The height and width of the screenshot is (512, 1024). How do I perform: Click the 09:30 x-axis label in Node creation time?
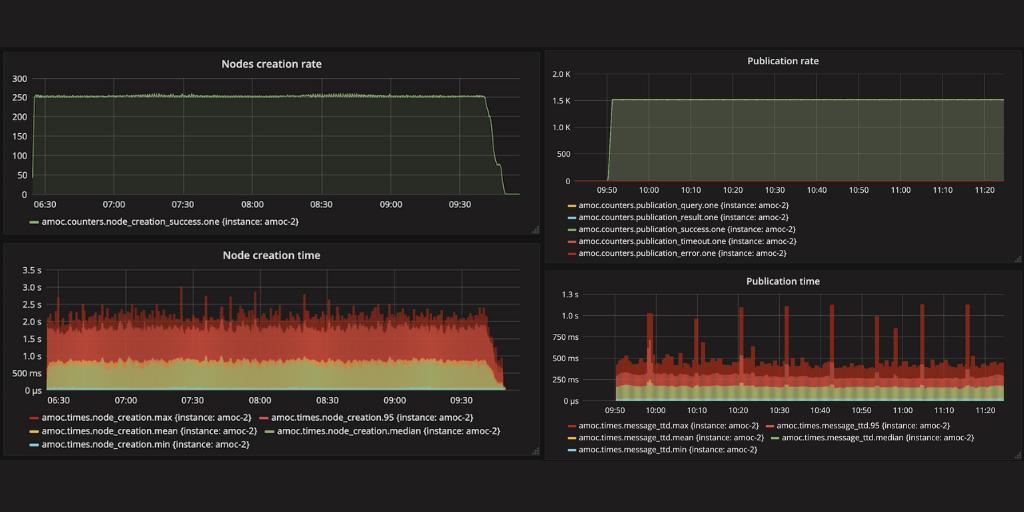pos(462,400)
